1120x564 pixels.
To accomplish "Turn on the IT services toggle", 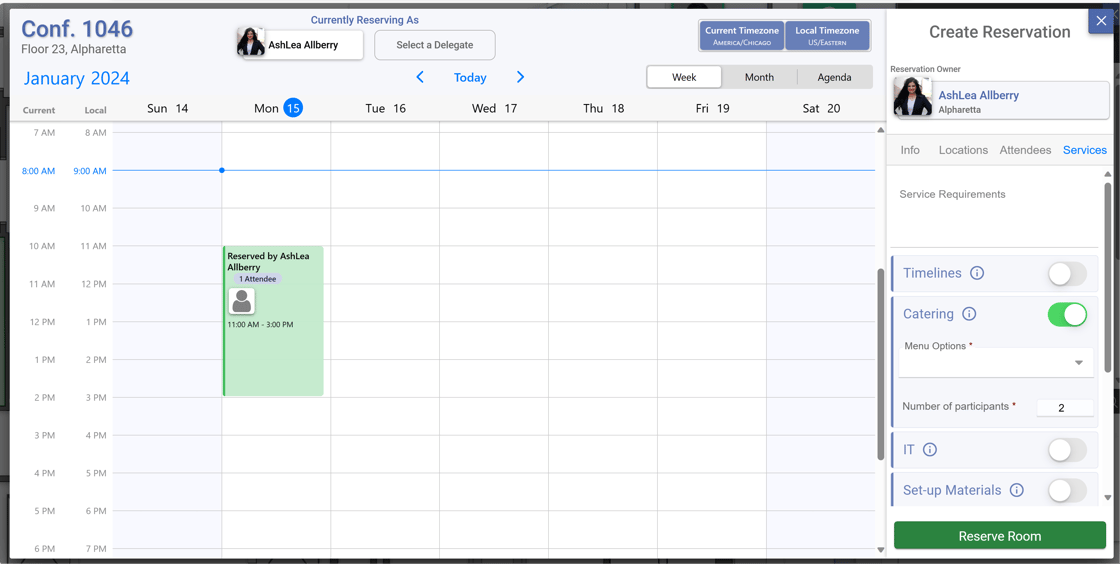I will click(1066, 450).
